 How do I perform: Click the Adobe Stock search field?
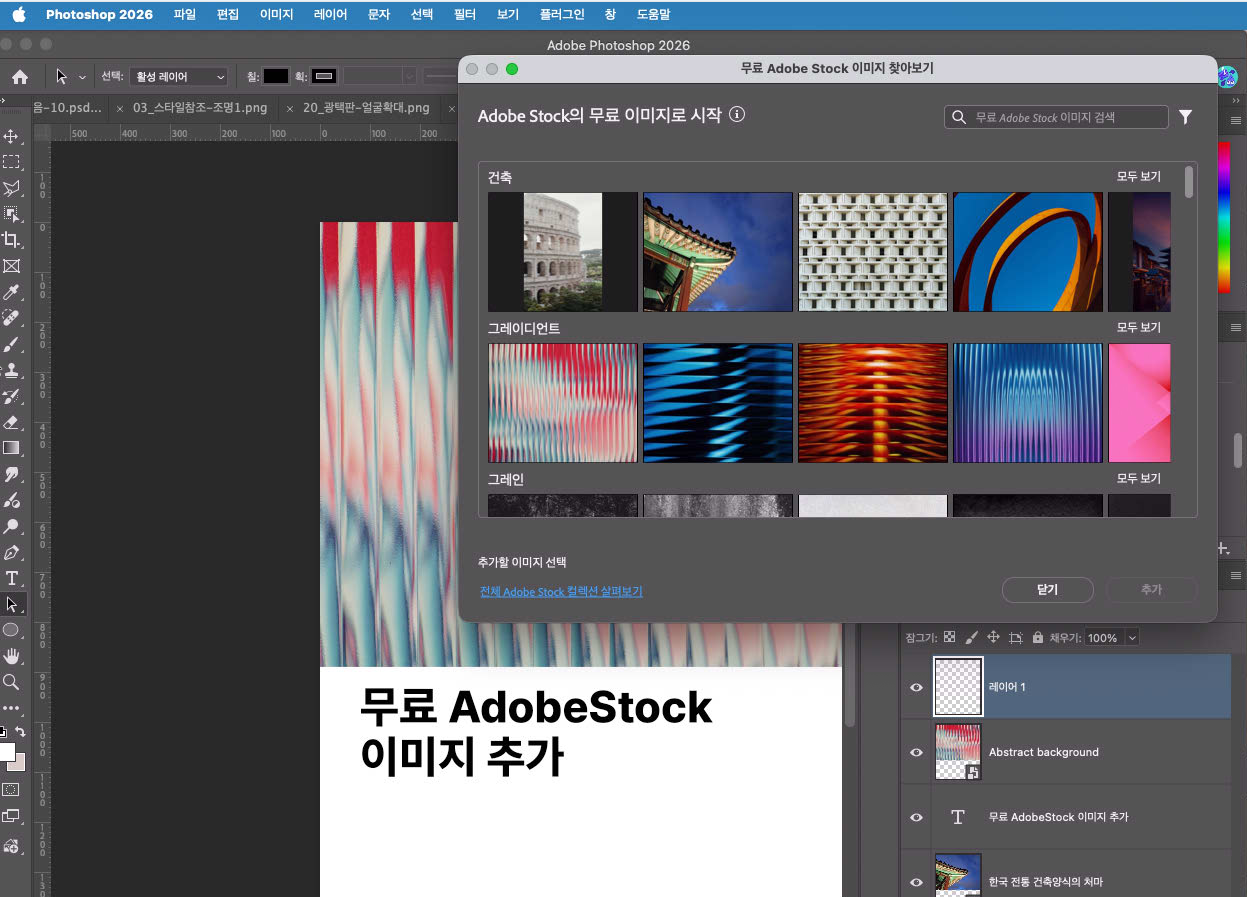1056,117
